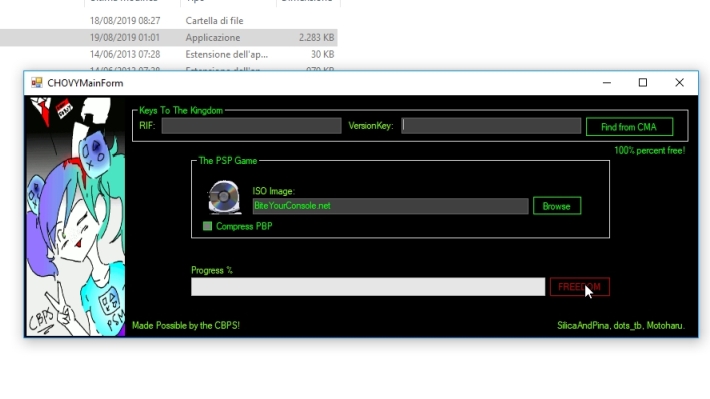Minimize the CHOVYMainForm window
This screenshot has width=710, height=399.
(607, 83)
